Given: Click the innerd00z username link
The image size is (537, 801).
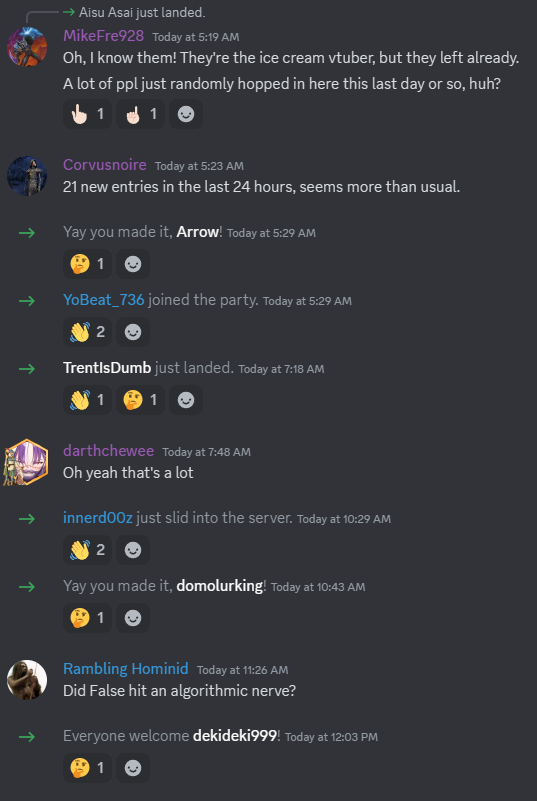Looking at the screenshot, I should point(98,518).
